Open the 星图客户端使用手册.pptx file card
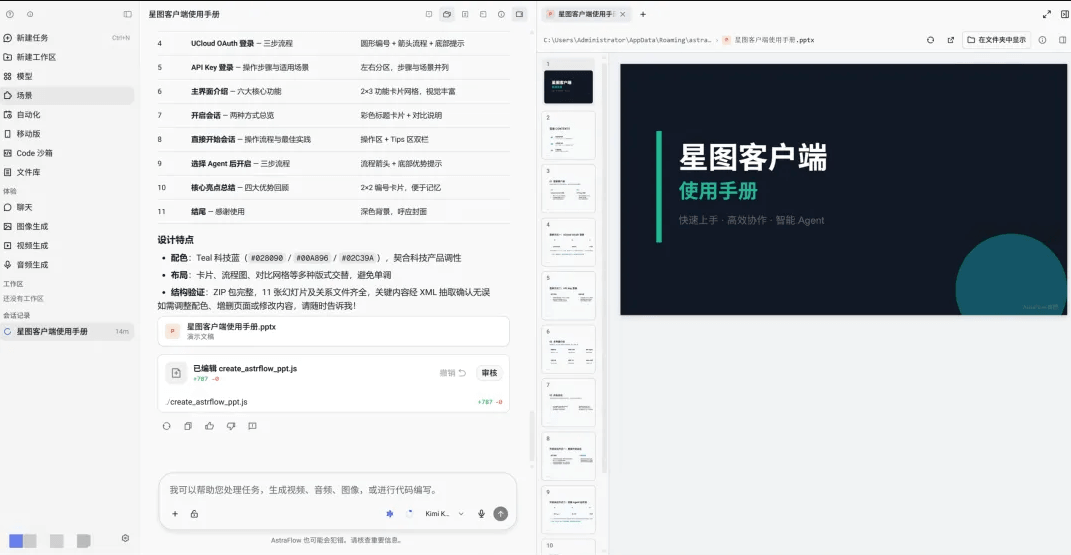 click(333, 331)
